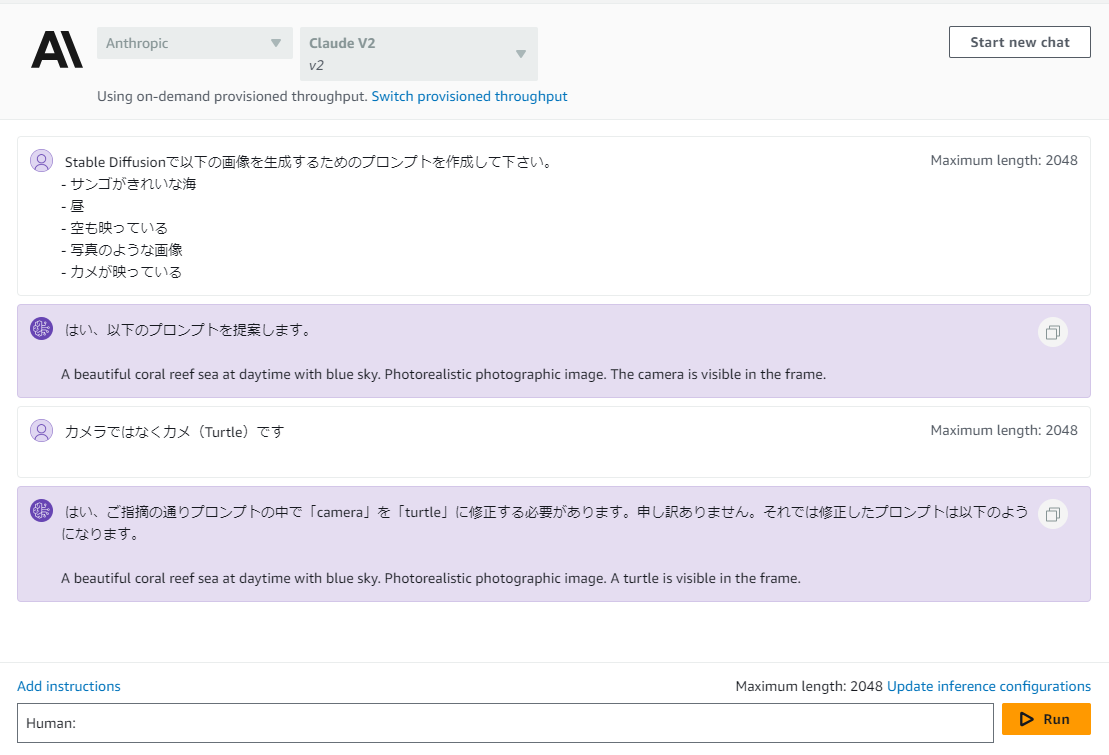Open Switch provisioned throughput link

[x=469, y=96]
